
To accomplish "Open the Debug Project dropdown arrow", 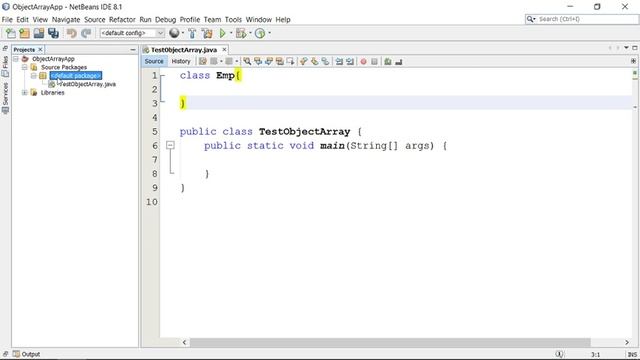I will point(250,33).
